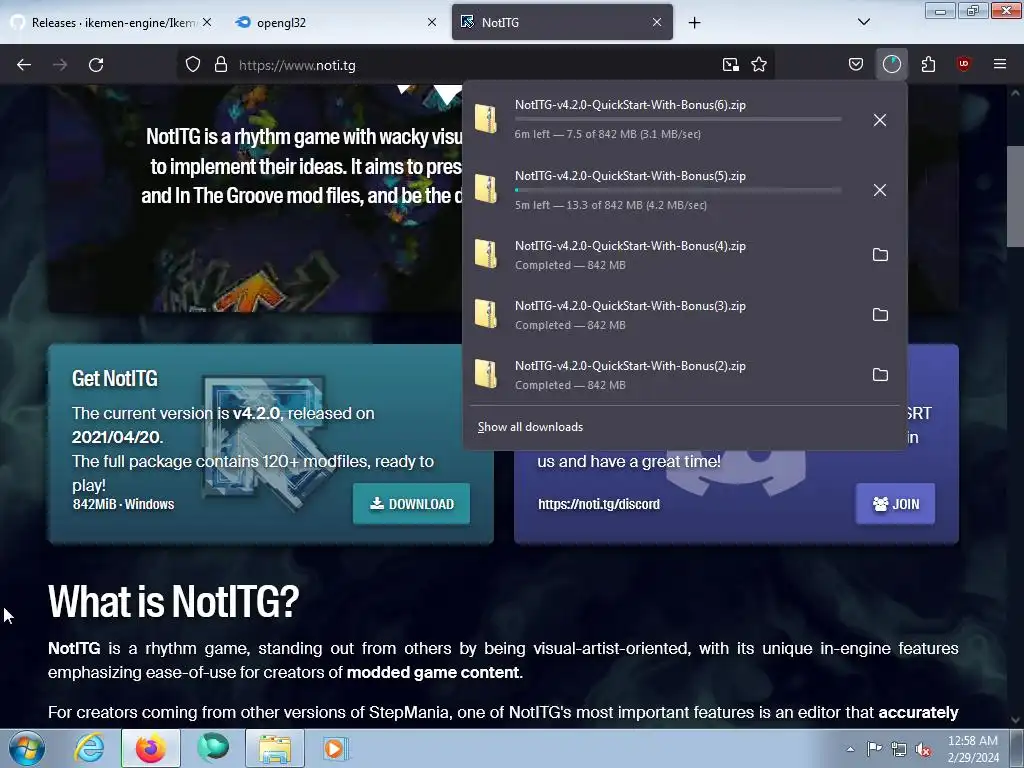Open media player taskbar icon
This screenshot has height=768, width=1024.
click(335, 748)
